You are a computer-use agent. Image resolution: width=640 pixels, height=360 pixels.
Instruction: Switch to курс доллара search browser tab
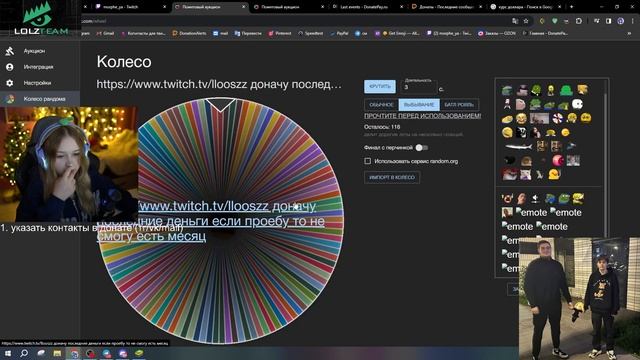[526, 7]
